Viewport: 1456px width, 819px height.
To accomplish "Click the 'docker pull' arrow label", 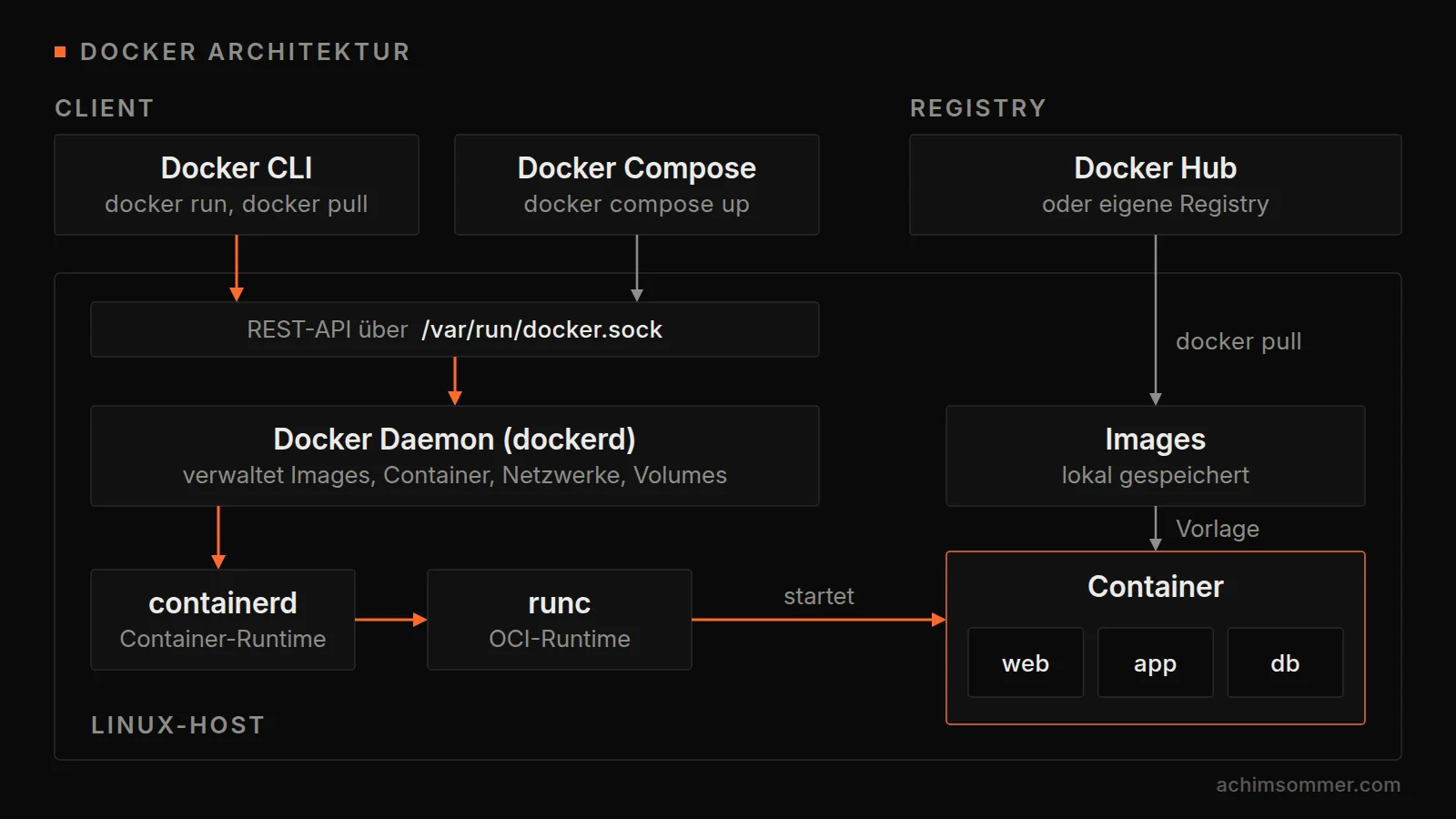I will (1239, 341).
